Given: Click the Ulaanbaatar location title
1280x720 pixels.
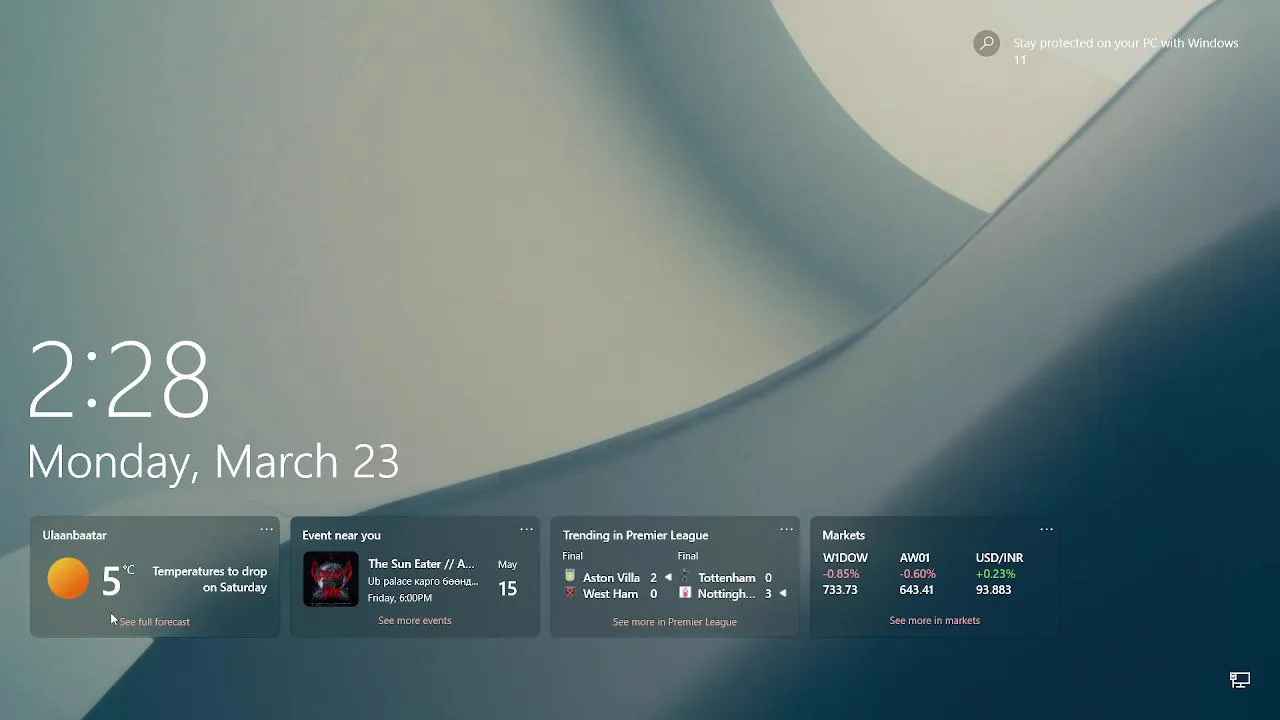Looking at the screenshot, I should (74, 535).
